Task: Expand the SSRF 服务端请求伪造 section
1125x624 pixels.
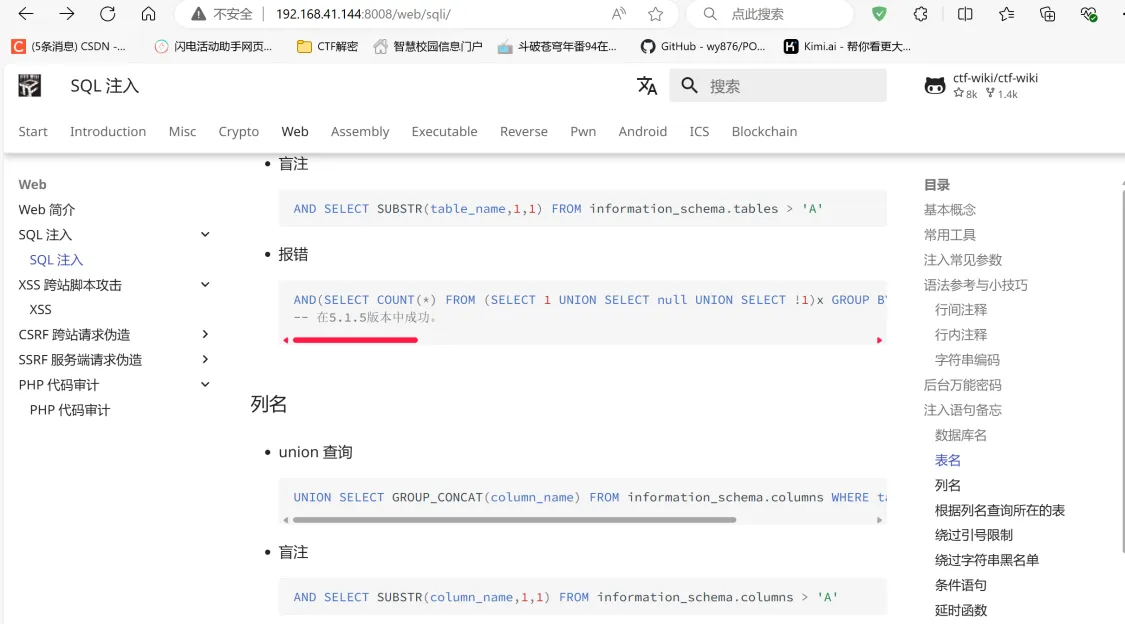Action: pyautogui.click(x=205, y=359)
